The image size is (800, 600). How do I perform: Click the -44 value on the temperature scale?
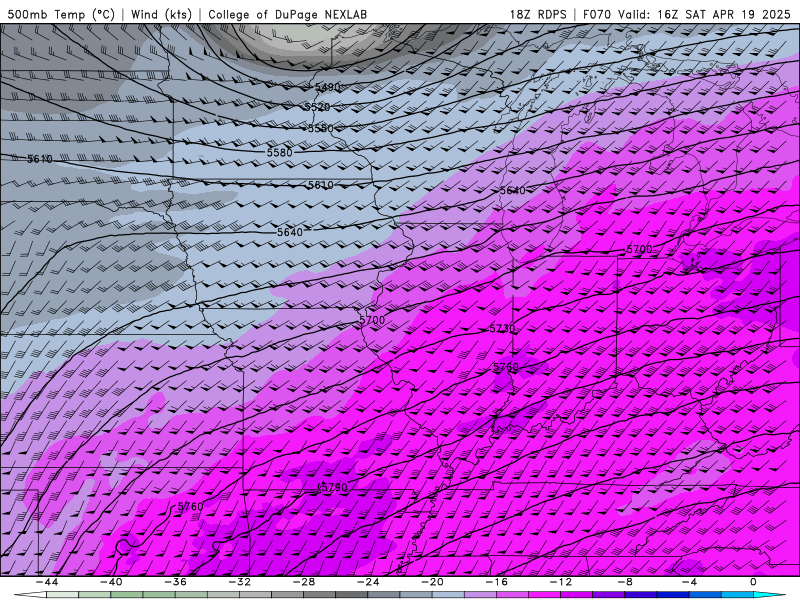tap(46, 582)
